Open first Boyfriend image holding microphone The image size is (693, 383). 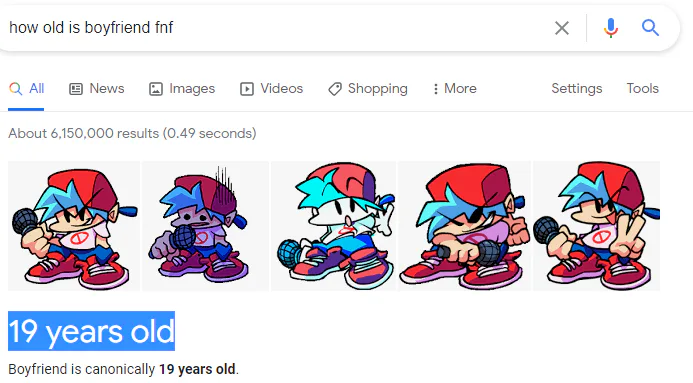coord(74,226)
